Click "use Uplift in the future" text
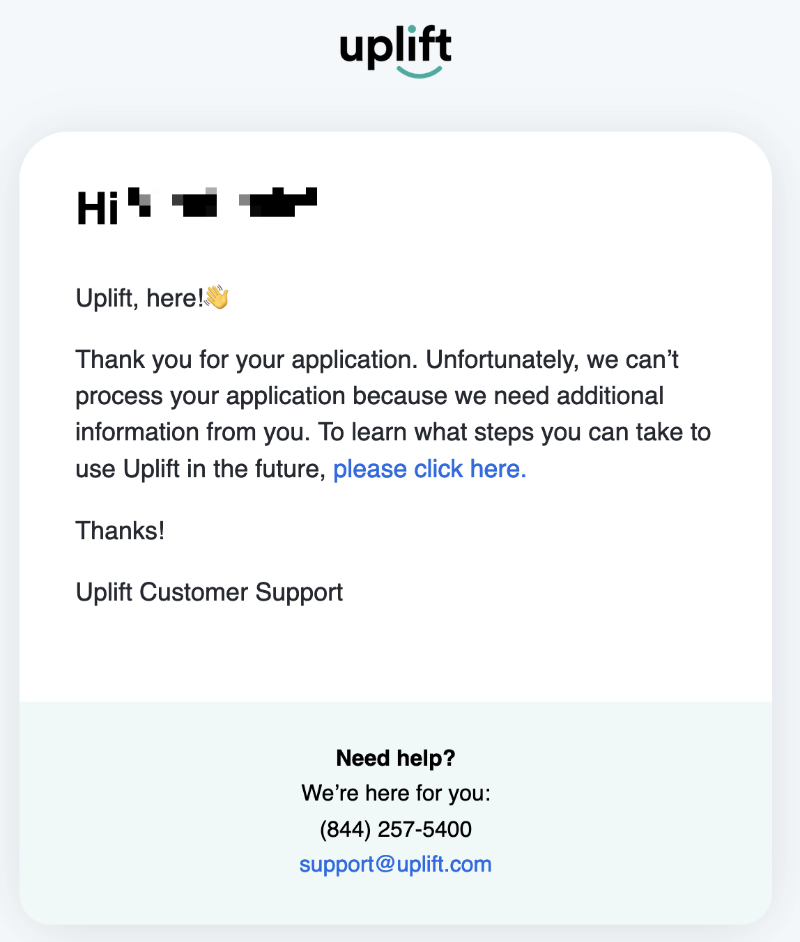800x942 pixels. coord(200,469)
